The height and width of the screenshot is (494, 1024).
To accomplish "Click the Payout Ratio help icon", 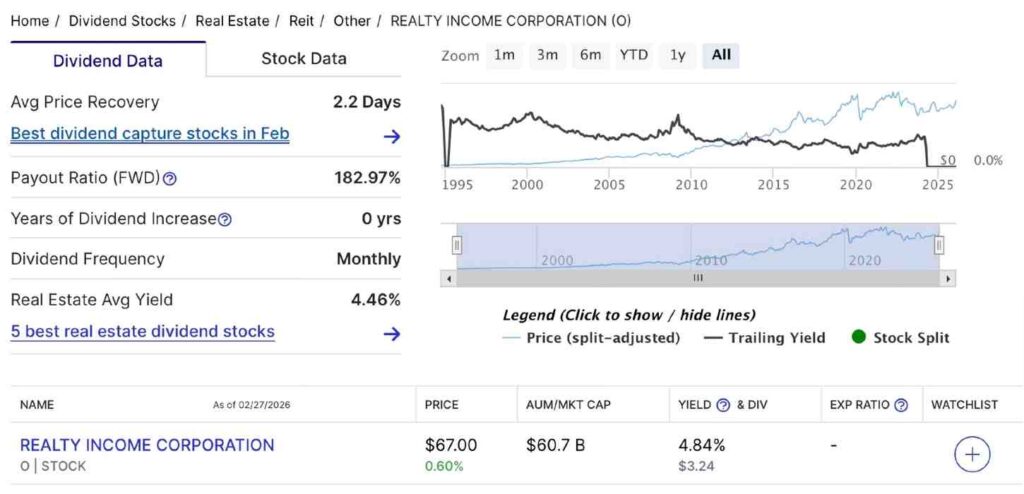I will click(170, 179).
